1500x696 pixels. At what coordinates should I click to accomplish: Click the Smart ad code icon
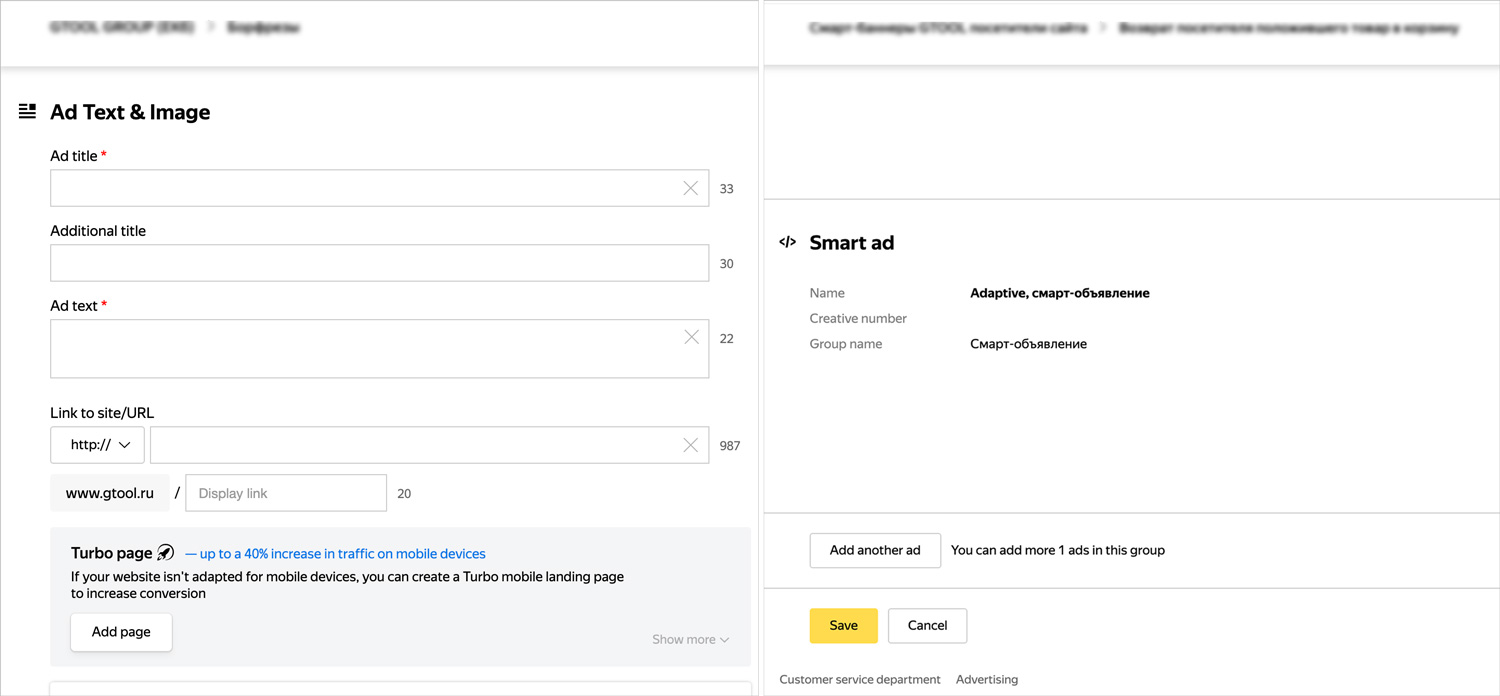tap(788, 242)
